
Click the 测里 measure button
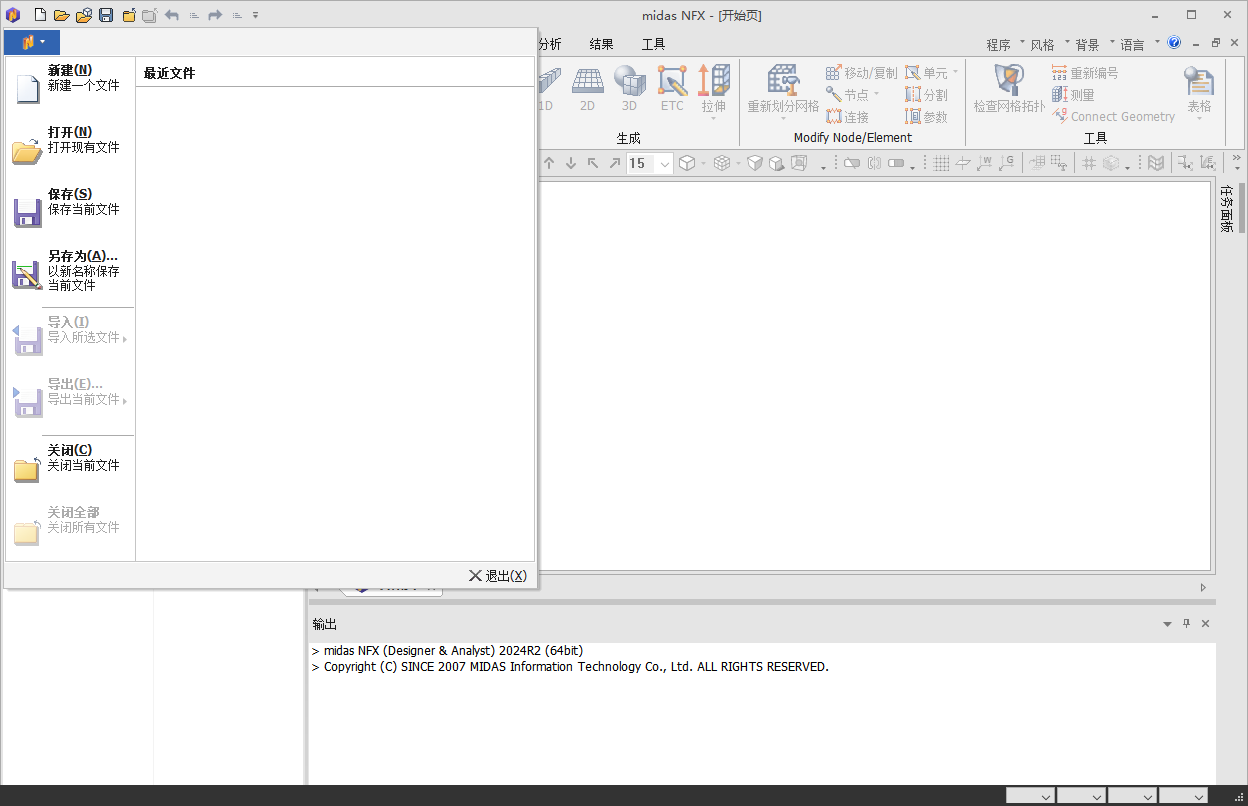point(1073,95)
